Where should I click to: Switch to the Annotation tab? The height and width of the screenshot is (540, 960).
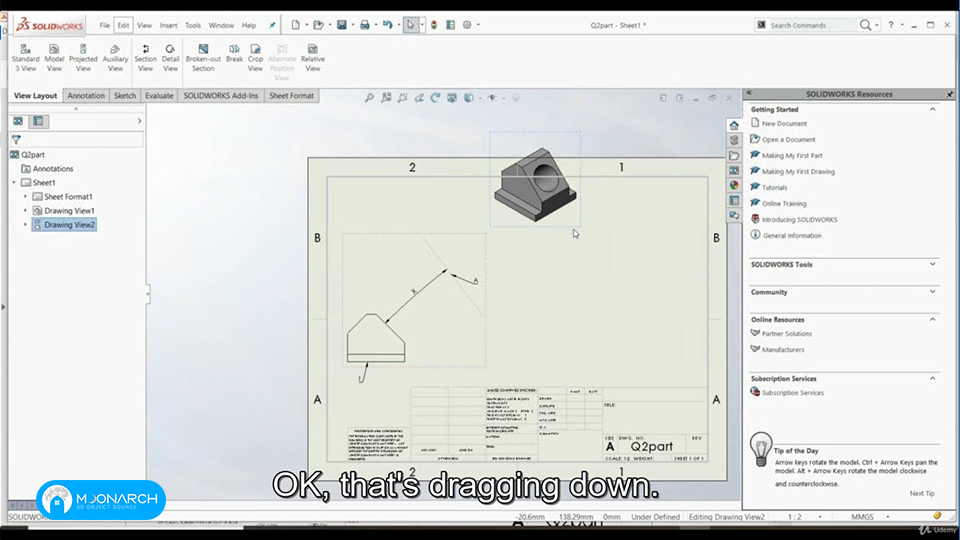coord(86,96)
